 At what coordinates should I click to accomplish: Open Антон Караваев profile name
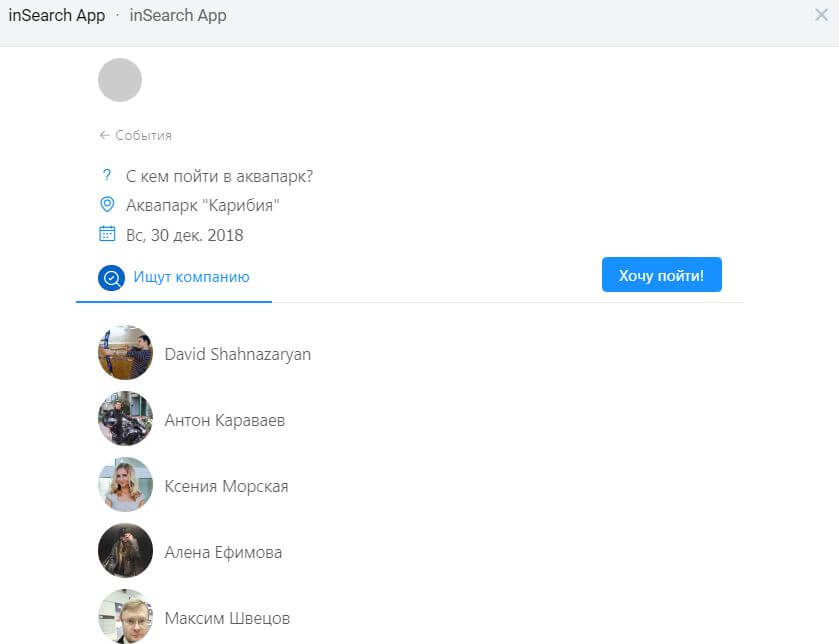pos(225,420)
